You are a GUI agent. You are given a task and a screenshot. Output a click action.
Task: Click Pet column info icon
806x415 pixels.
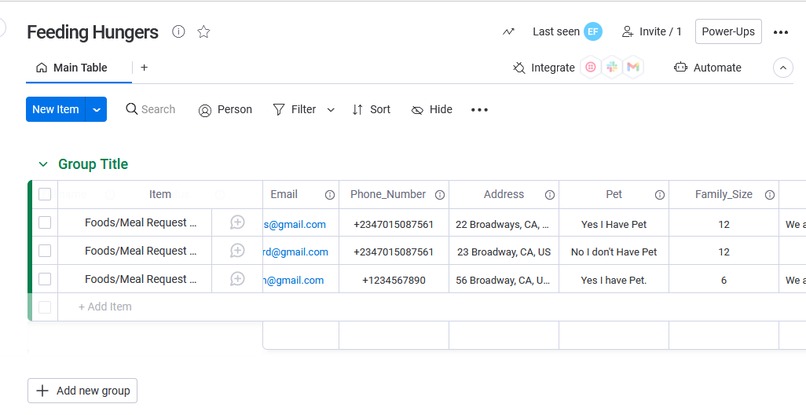click(x=660, y=195)
